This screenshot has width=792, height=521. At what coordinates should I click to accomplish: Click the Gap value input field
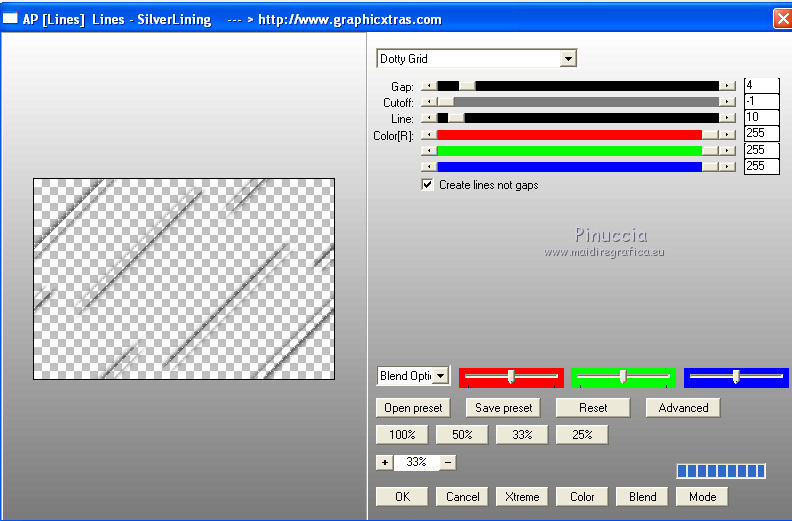761,85
